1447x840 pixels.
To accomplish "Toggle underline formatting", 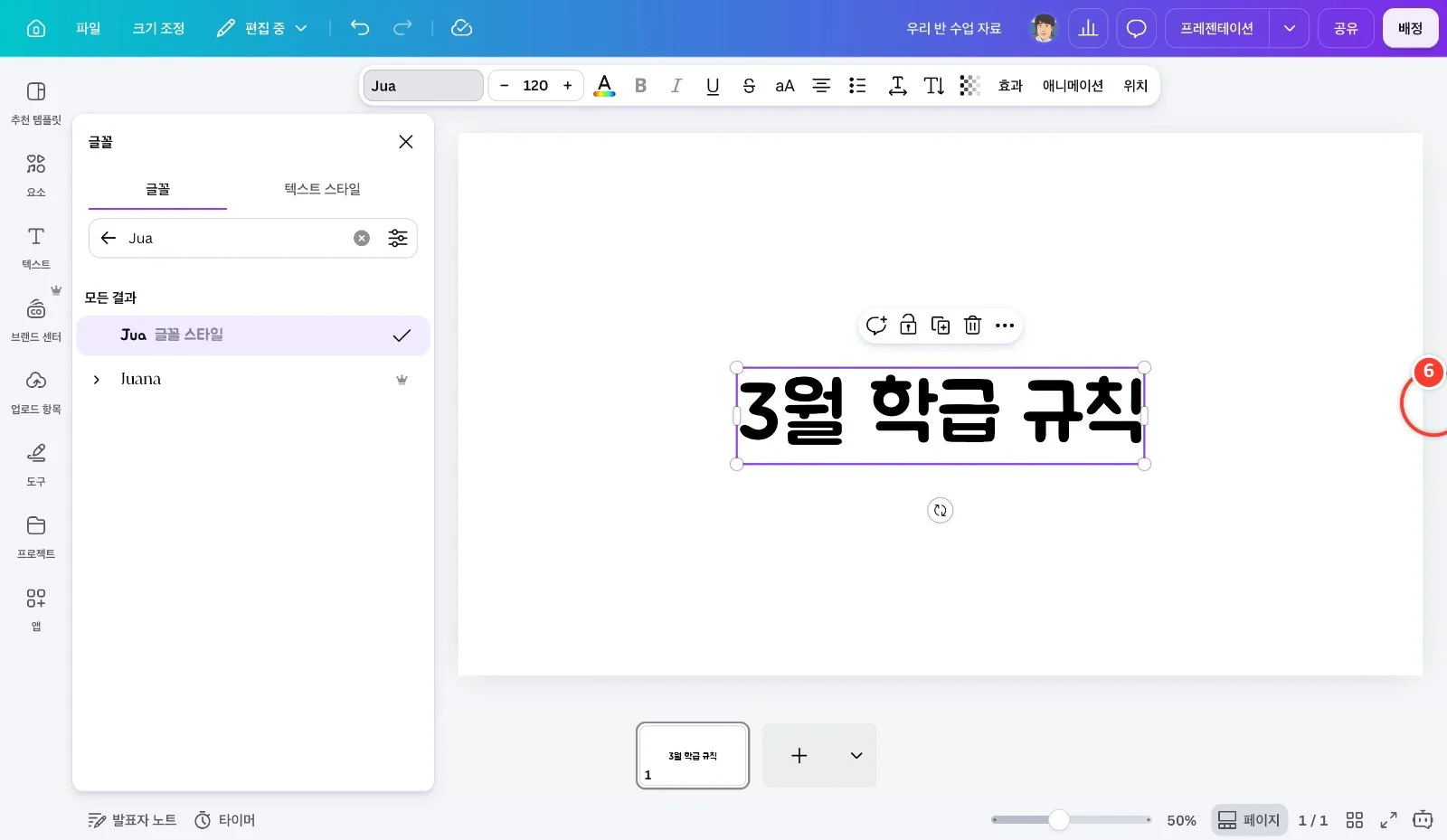I will (x=713, y=86).
